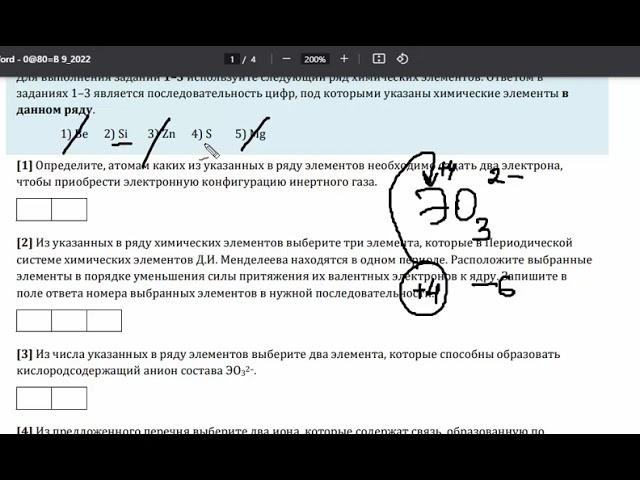This screenshot has height=480, width=640.
Task: Click element option '3) Zn'
Action: coord(162,134)
